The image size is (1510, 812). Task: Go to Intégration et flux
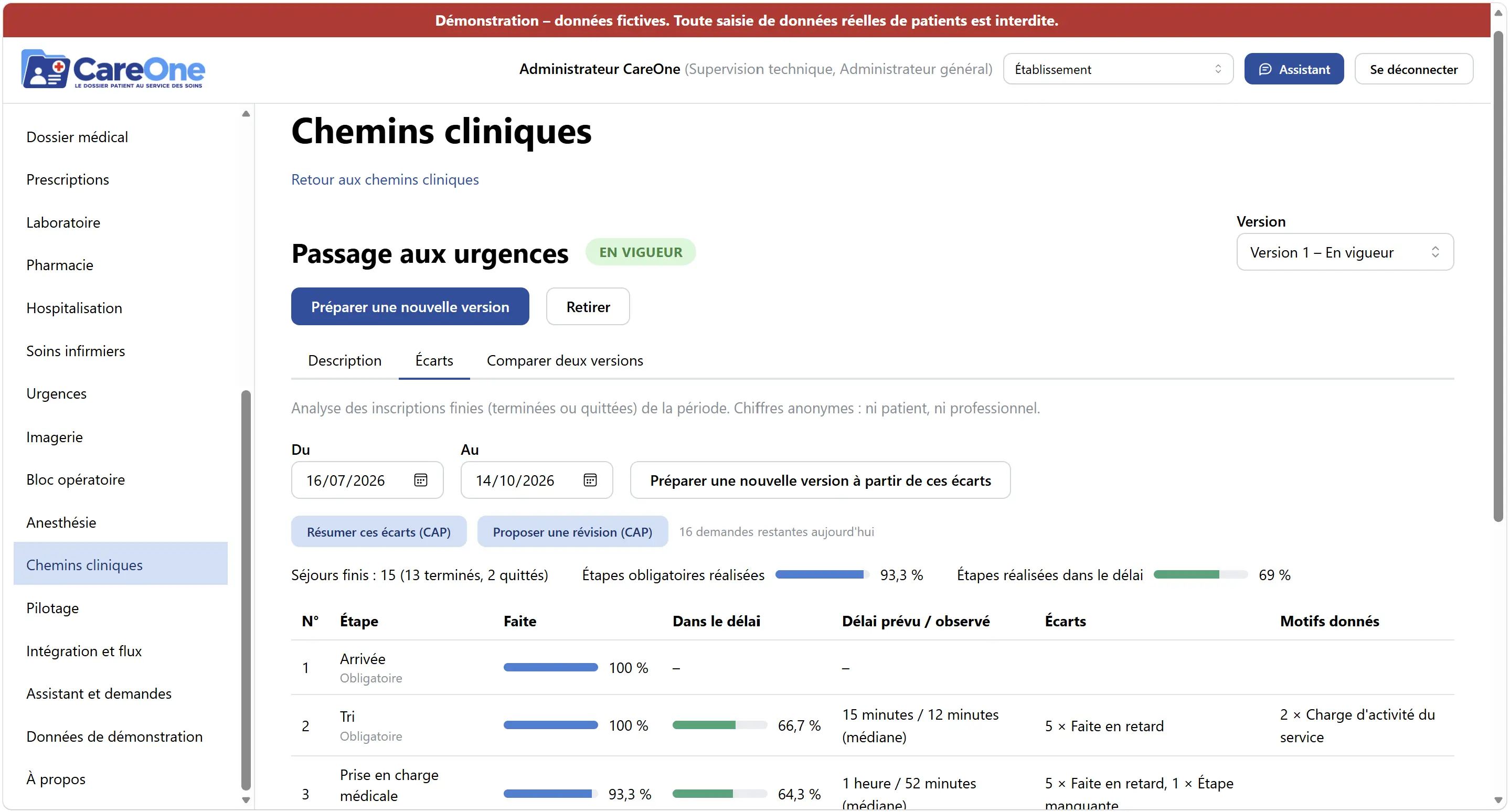120,651
